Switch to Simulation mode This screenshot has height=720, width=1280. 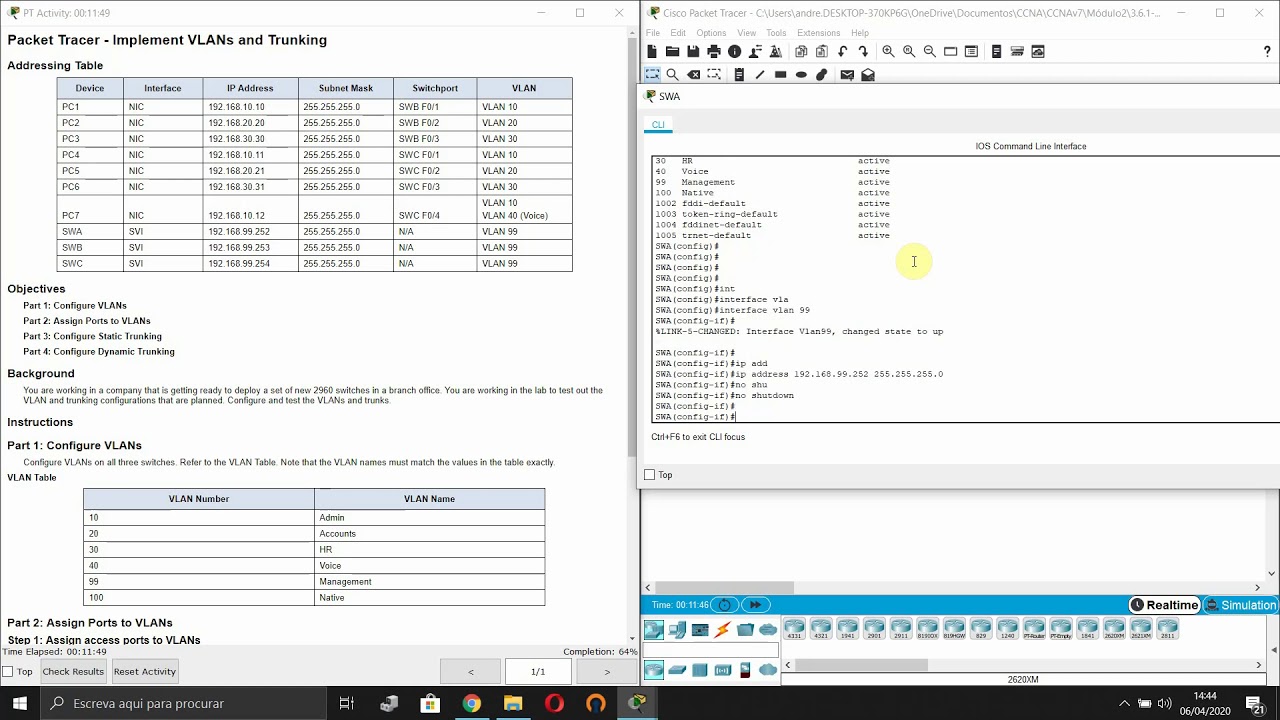1240,605
